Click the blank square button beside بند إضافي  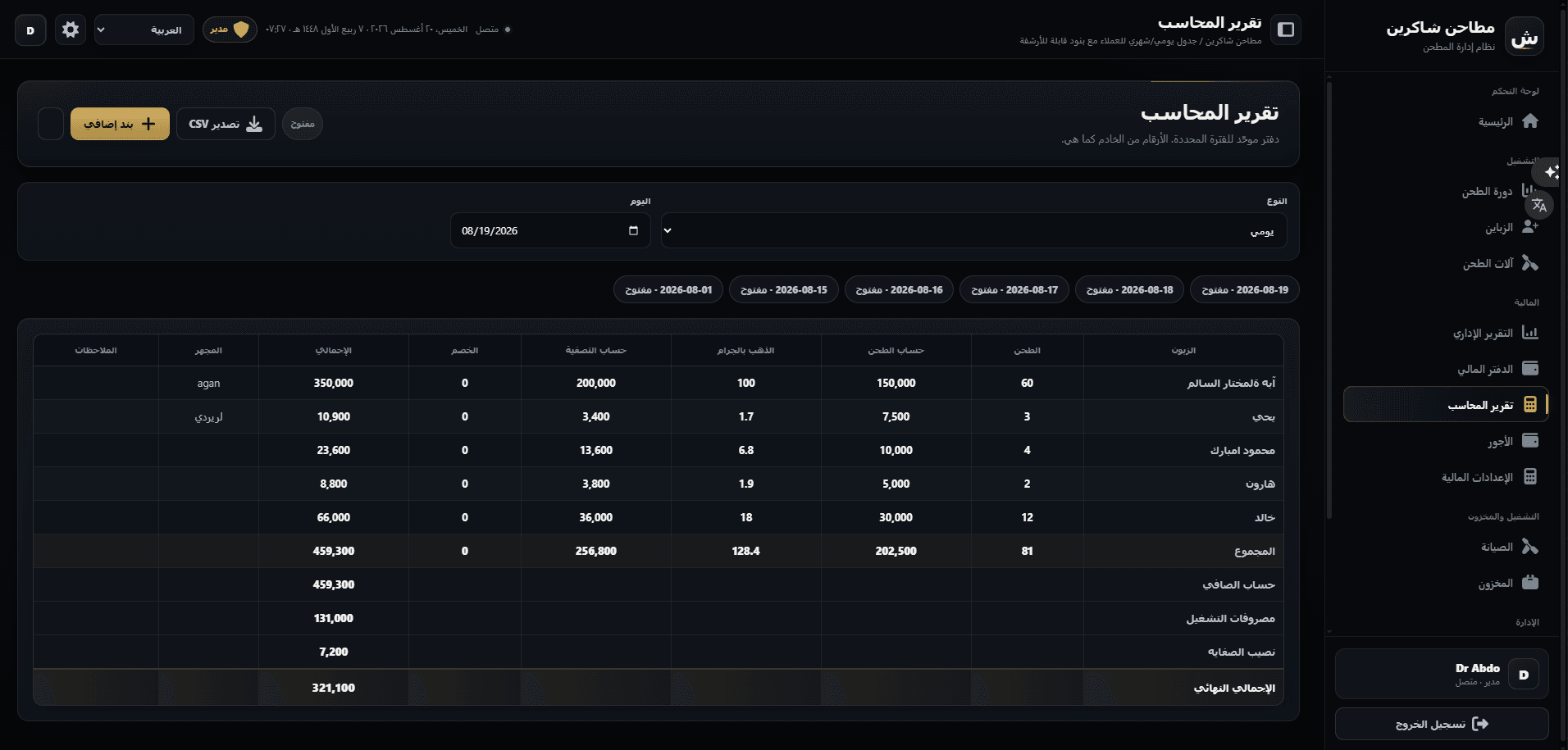coord(51,124)
